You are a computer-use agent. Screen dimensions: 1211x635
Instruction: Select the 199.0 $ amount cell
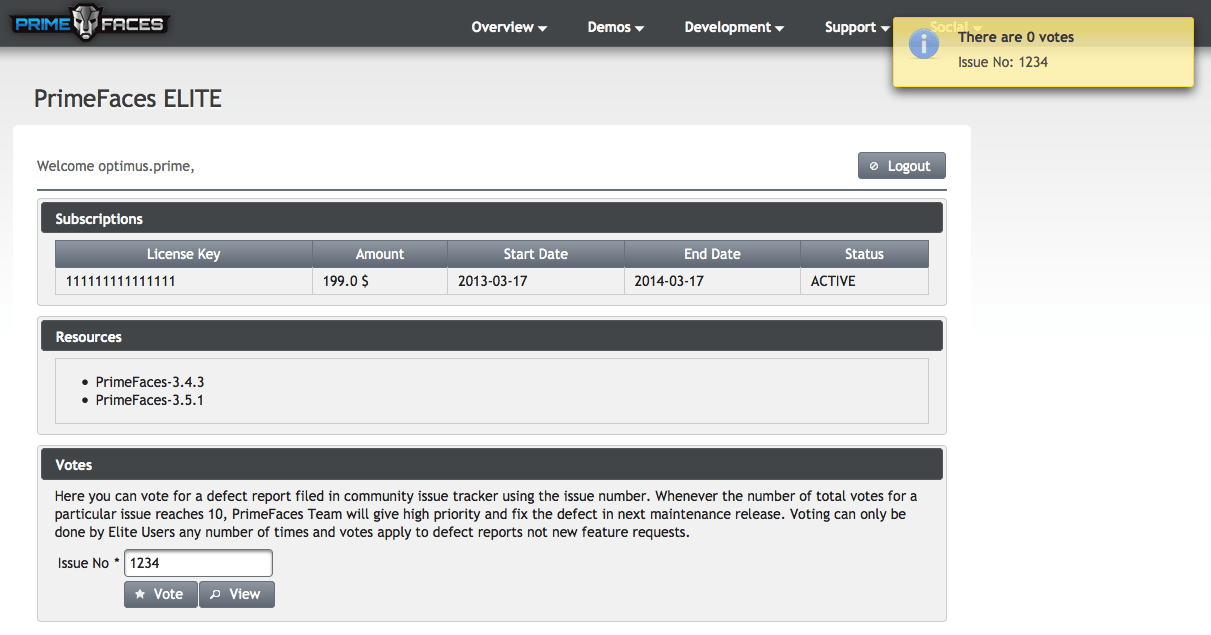[x=380, y=281]
